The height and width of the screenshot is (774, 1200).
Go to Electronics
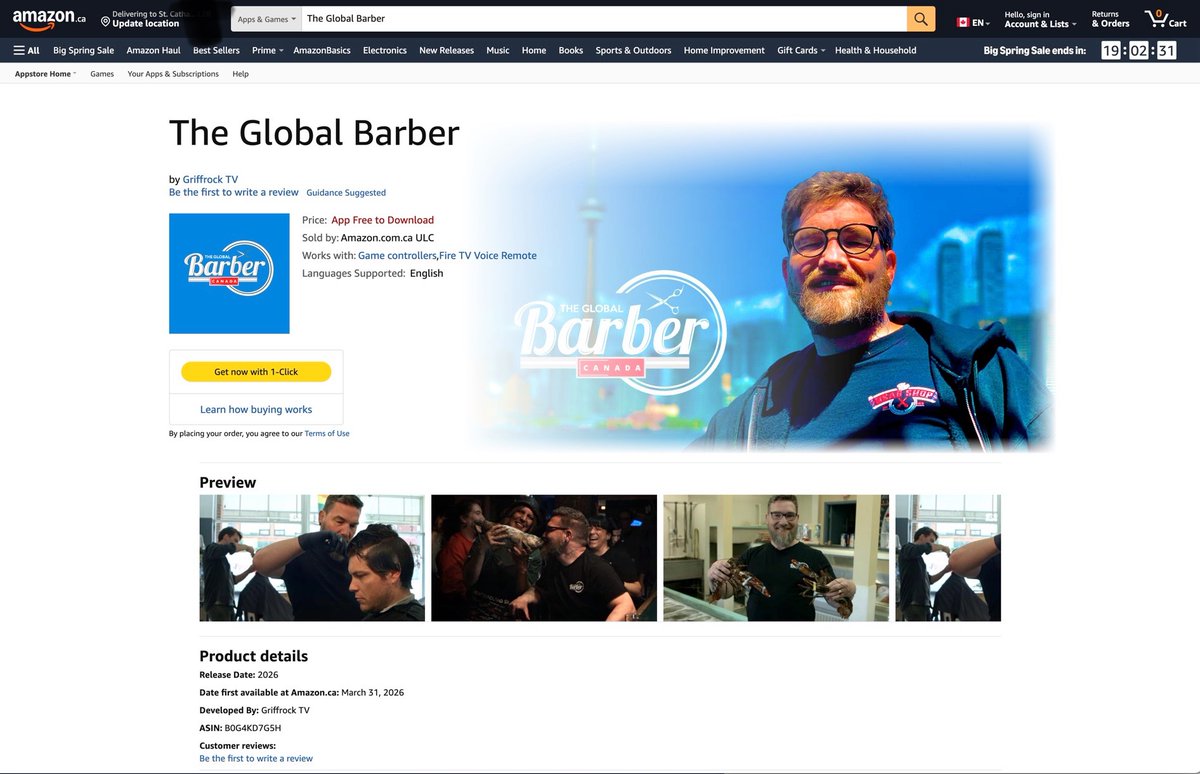pyautogui.click(x=385, y=50)
